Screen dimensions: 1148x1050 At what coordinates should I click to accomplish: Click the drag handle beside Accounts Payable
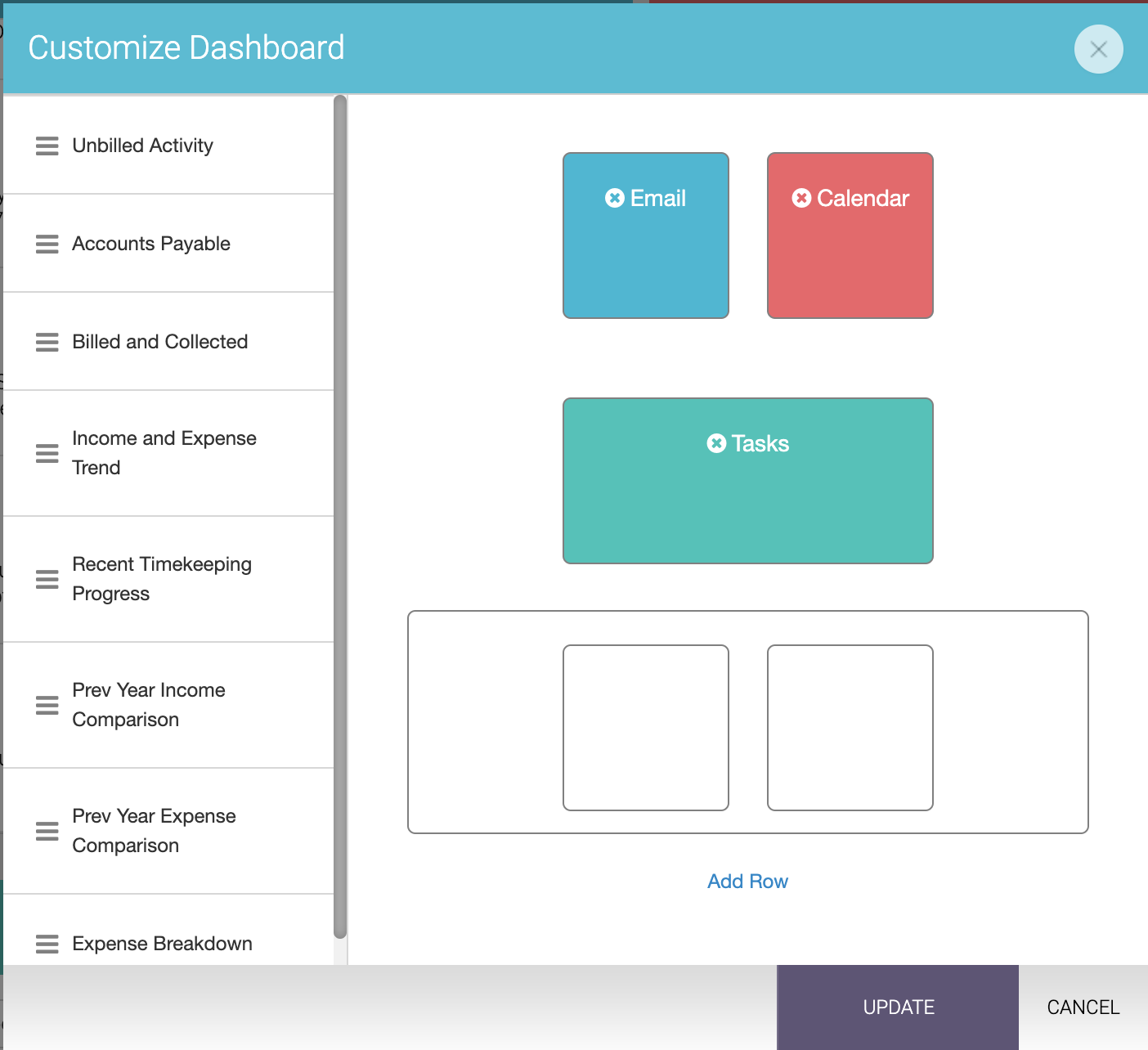coord(47,244)
